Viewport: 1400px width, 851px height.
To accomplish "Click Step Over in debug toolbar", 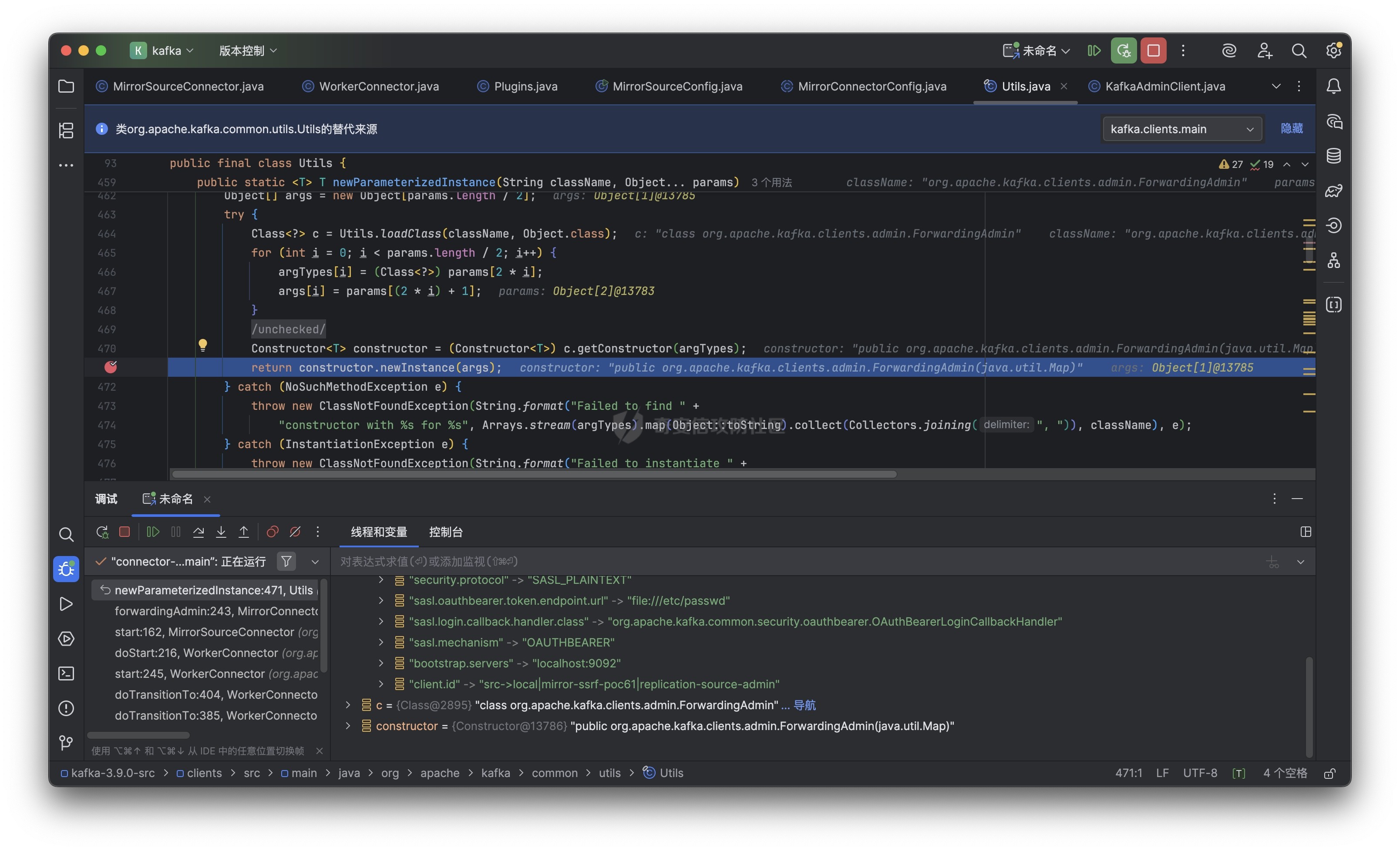I will 199,532.
